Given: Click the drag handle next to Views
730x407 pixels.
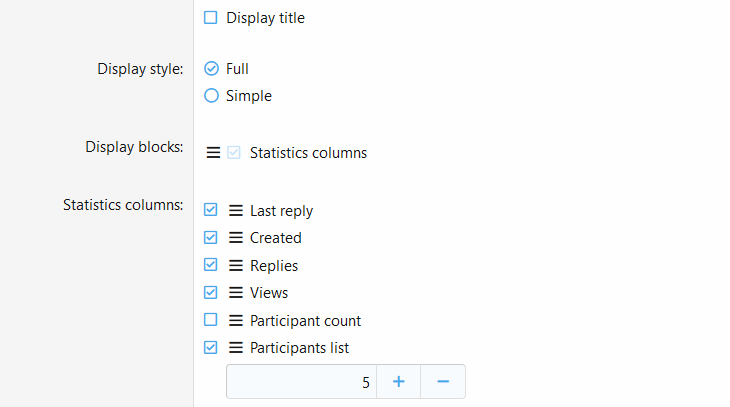Looking at the screenshot, I should click(x=236, y=292).
